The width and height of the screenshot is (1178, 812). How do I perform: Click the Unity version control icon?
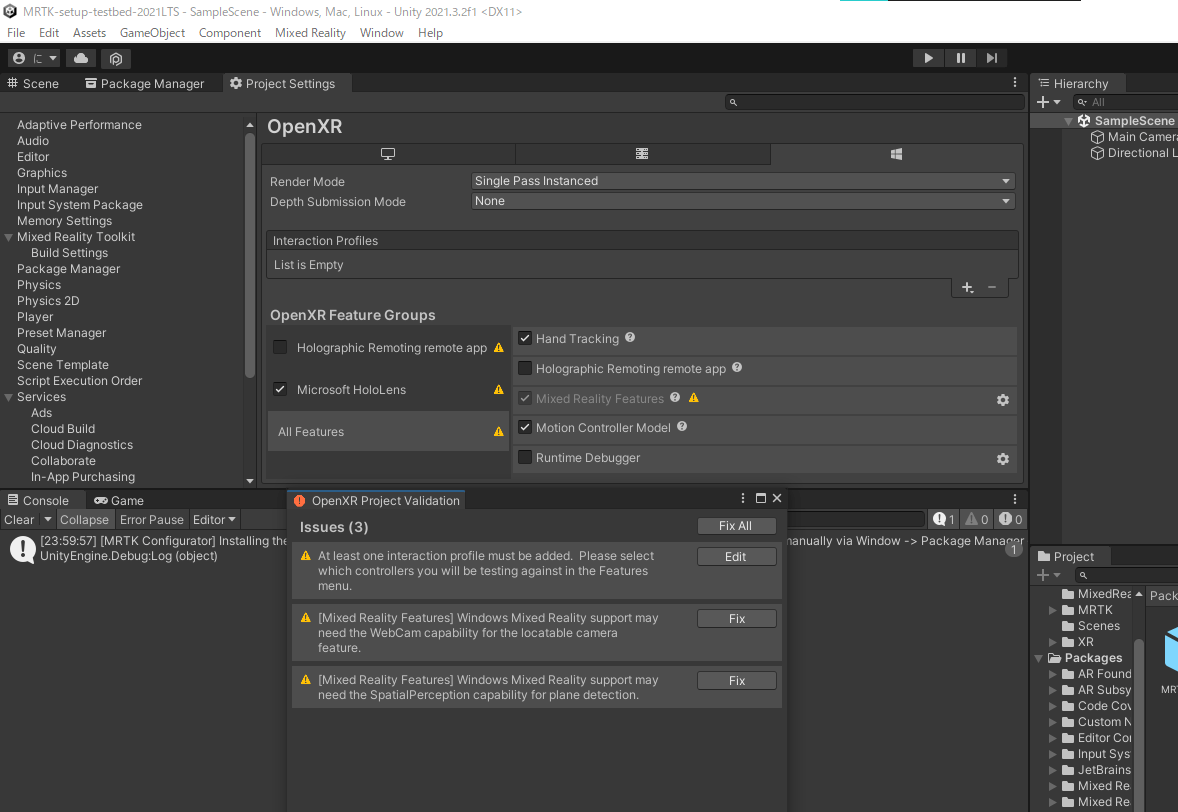click(116, 59)
